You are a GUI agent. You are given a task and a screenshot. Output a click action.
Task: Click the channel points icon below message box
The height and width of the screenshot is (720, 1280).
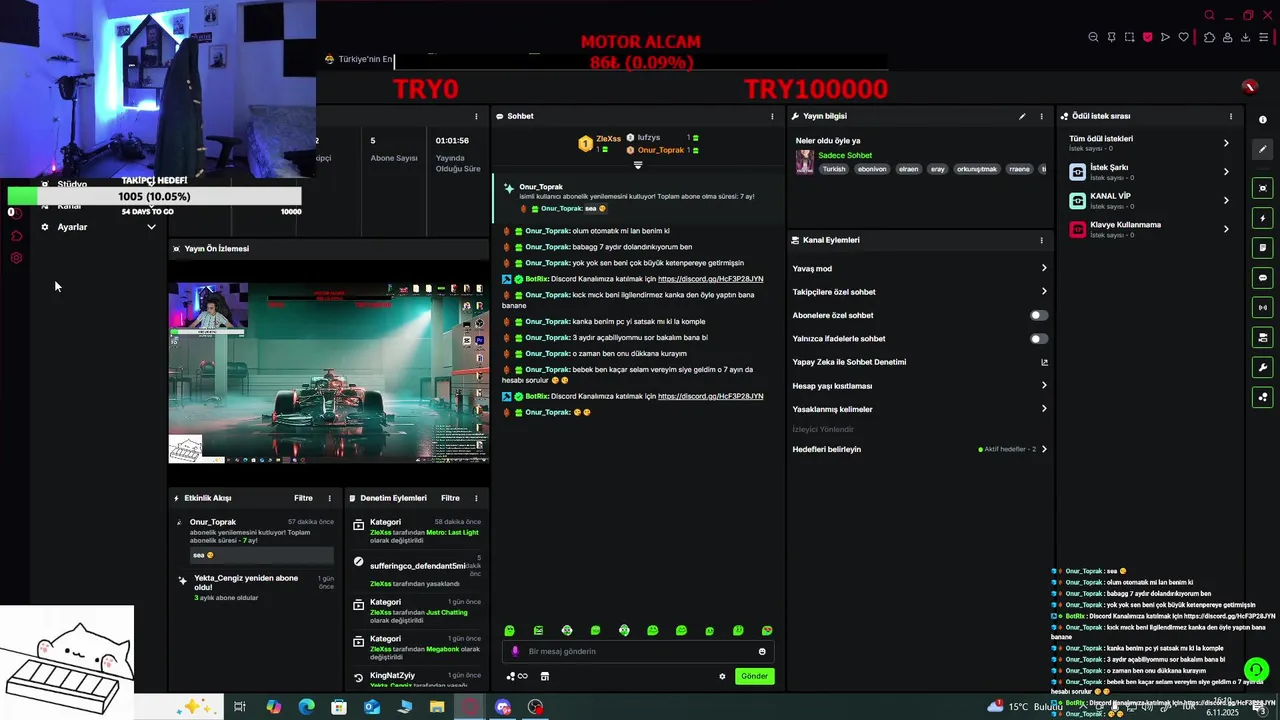click(x=517, y=676)
